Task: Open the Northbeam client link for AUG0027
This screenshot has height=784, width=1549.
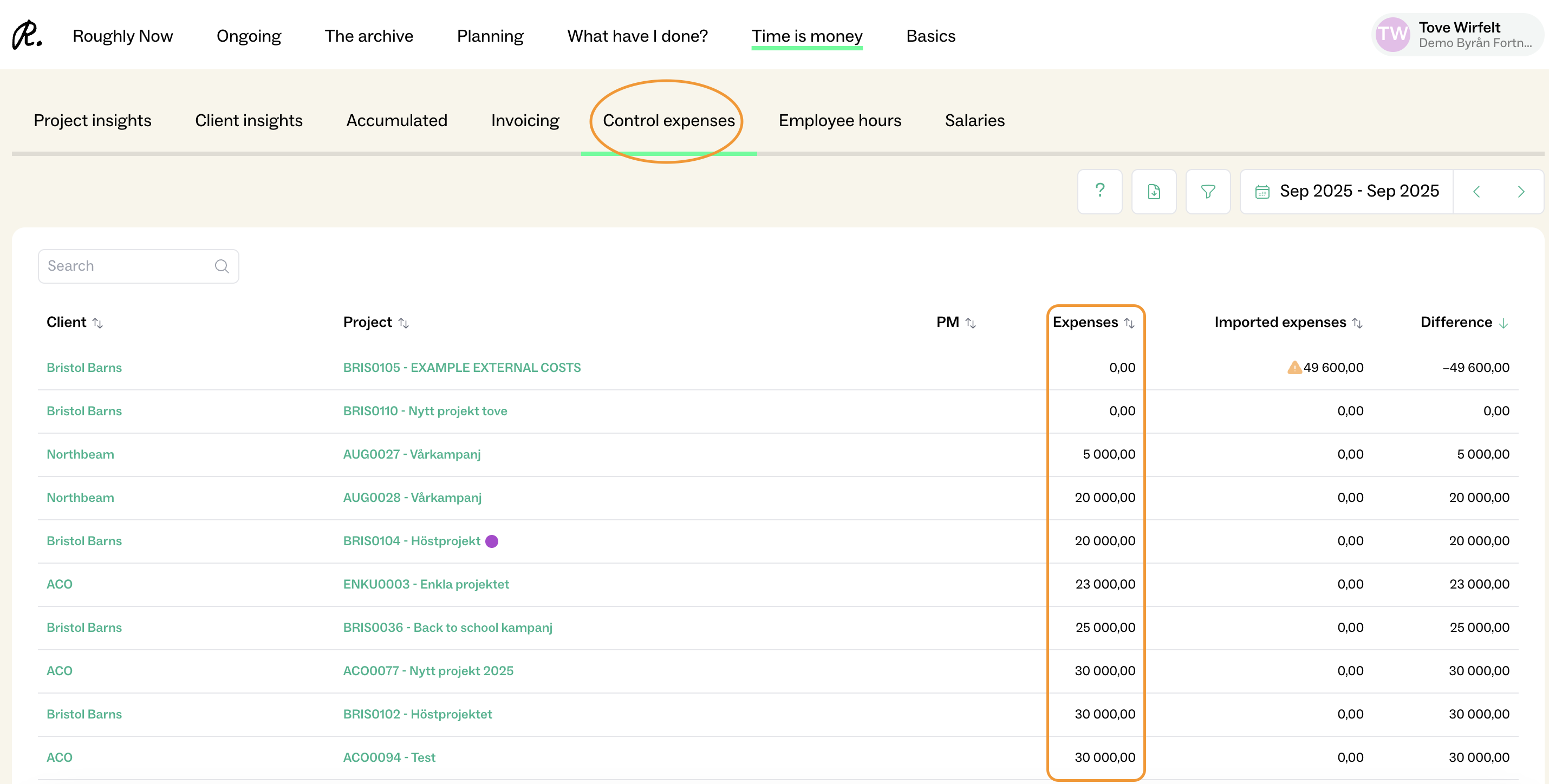Action: pyautogui.click(x=80, y=454)
